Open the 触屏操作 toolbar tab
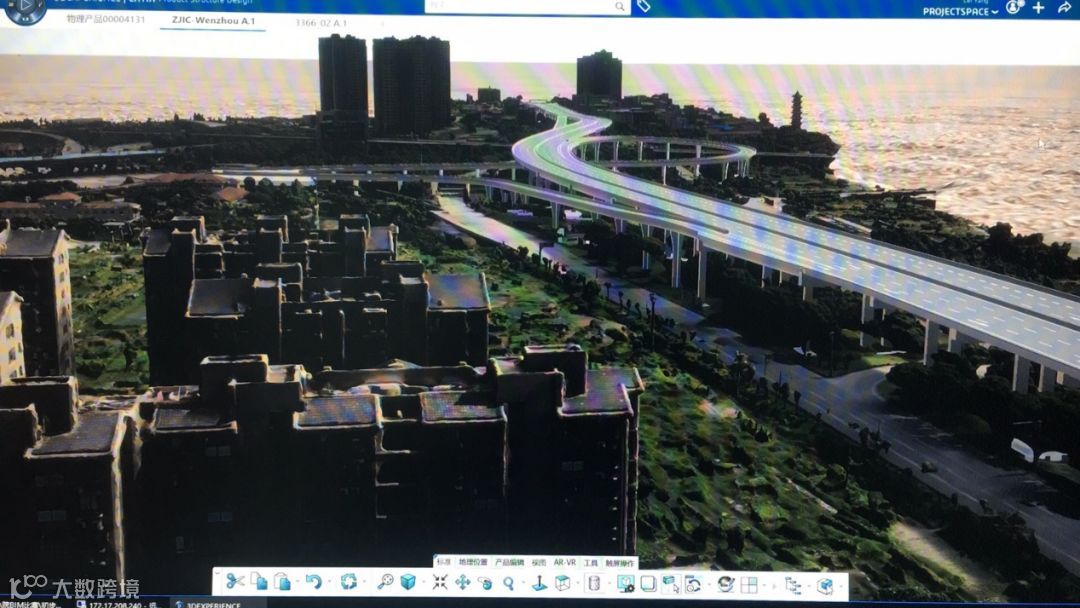1080x608 pixels. pyautogui.click(x=620, y=563)
